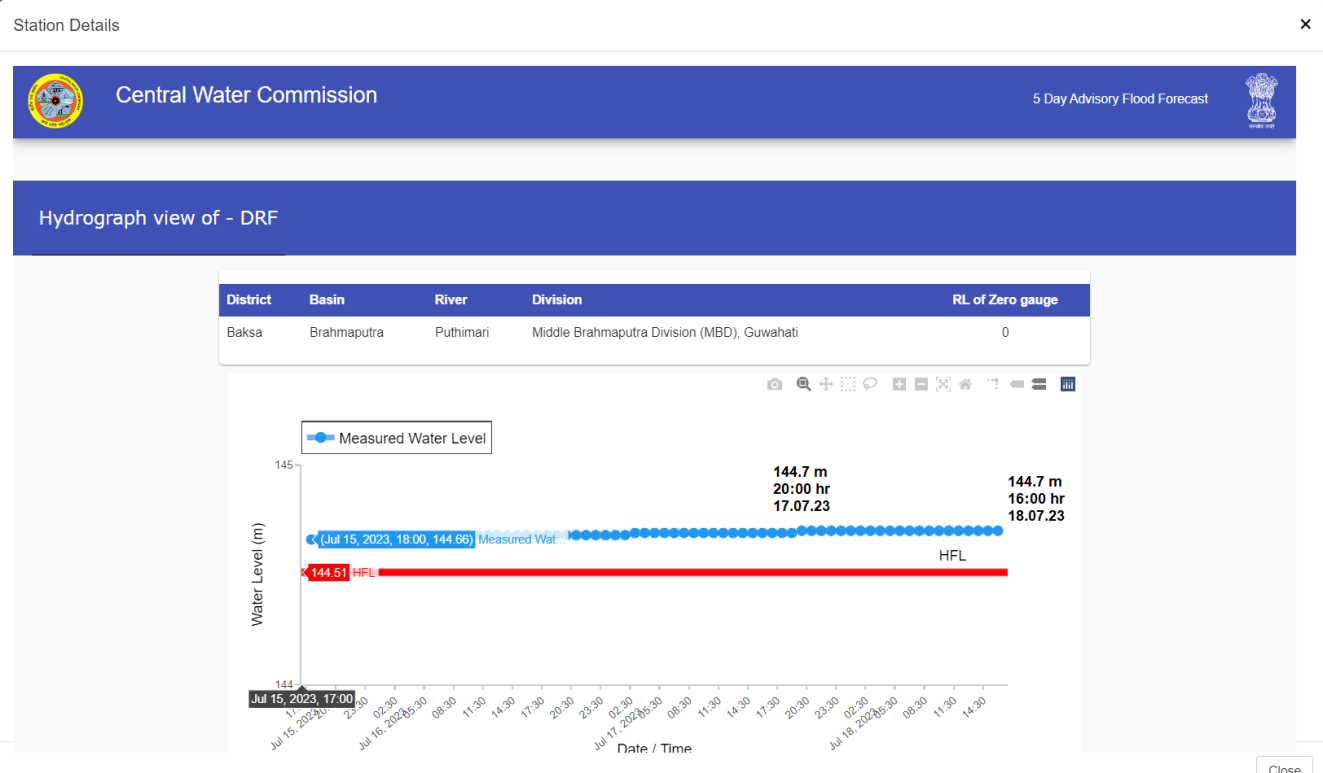
Task: Activate the Pan tool
Action: [826, 384]
